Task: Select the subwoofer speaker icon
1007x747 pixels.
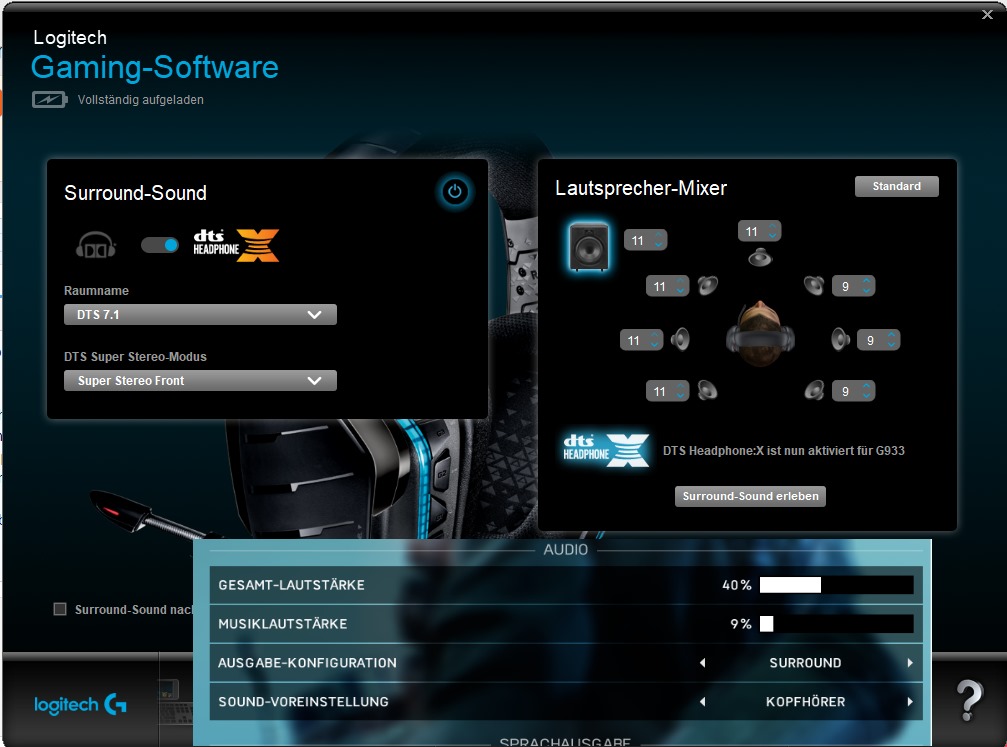Action: (x=588, y=246)
